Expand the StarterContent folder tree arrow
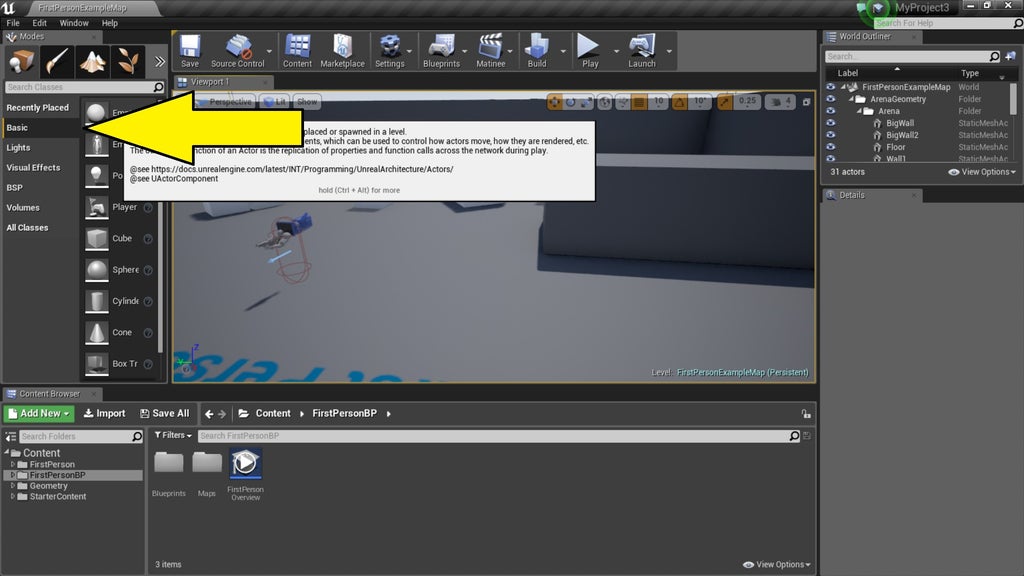The width and height of the screenshot is (1024, 576). (x=13, y=496)
